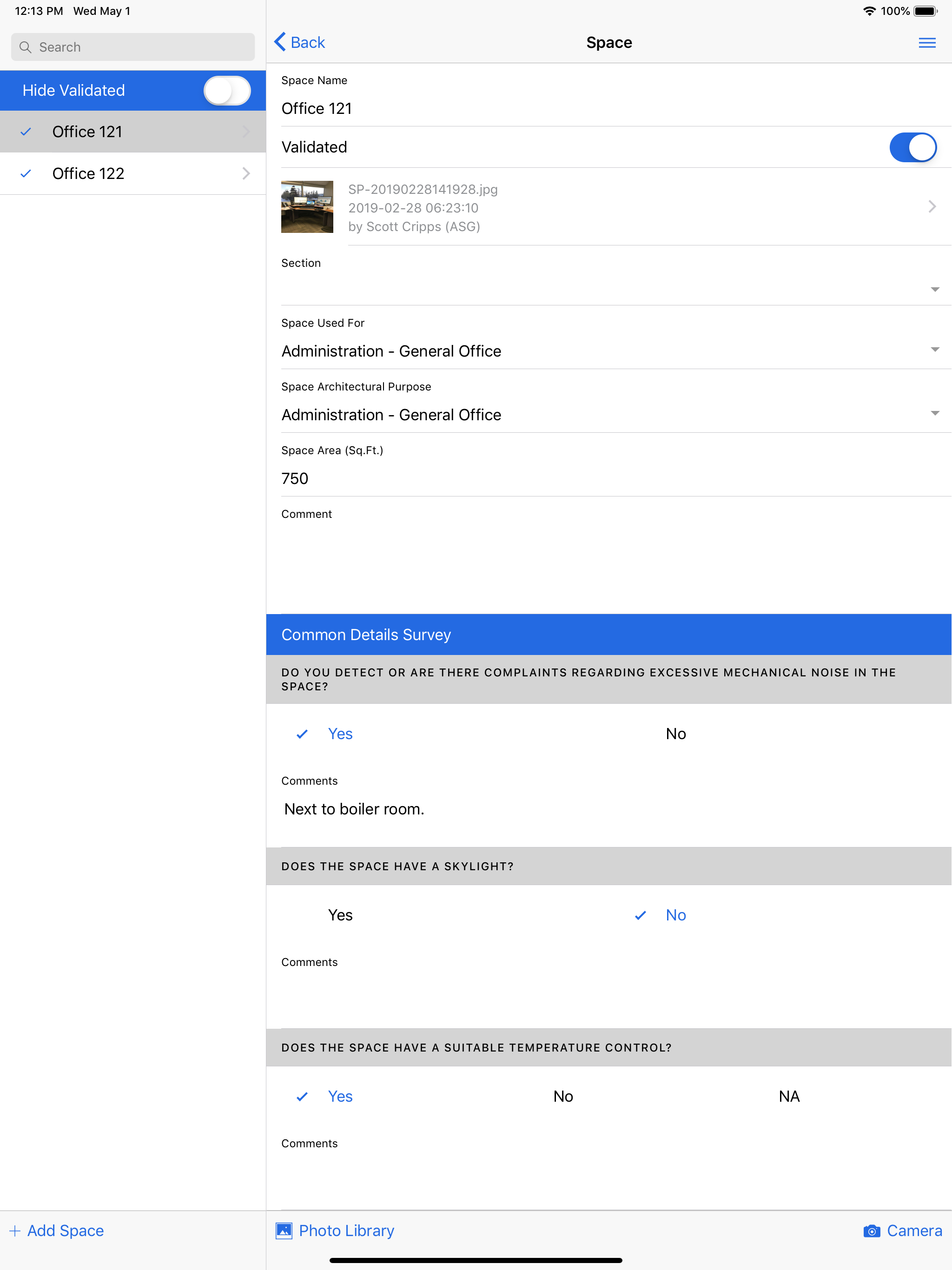The height and width of the screenshot is (1270, 952).
Task: Open Photo Library
Action: tap(335, 1231)
